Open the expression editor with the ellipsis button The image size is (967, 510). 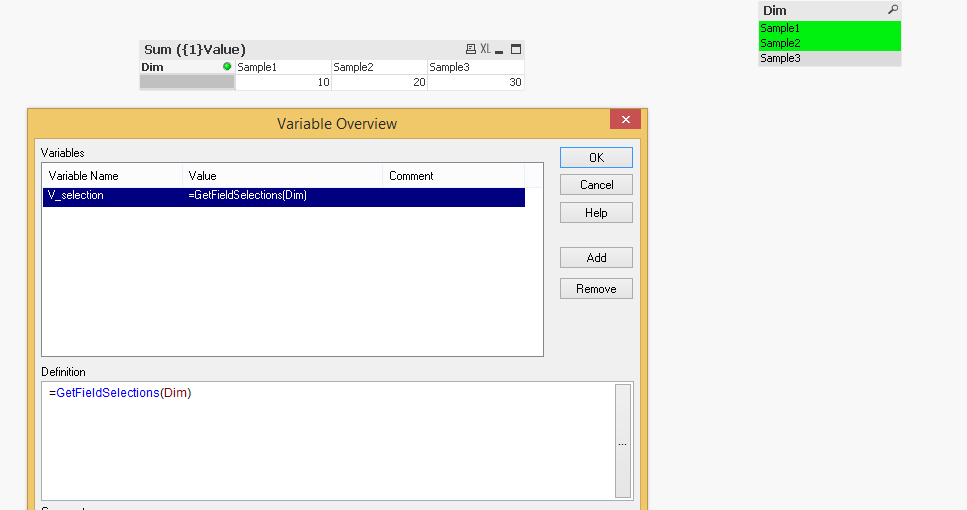(x=623, y=441)
